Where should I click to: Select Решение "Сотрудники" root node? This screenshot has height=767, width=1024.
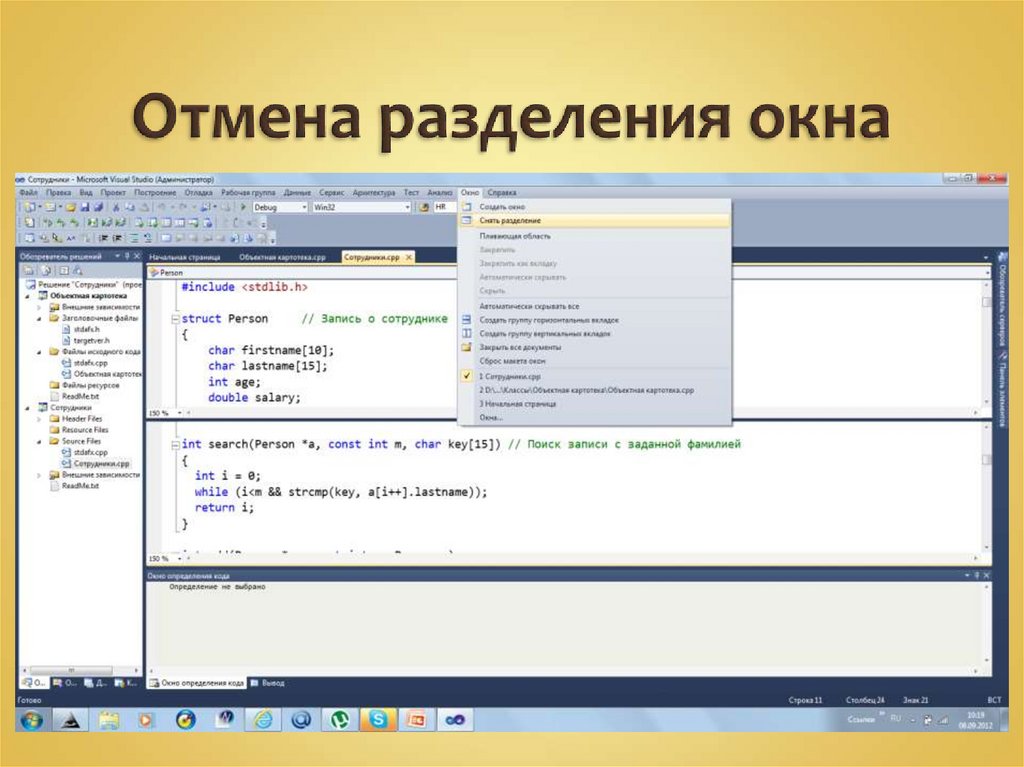coord(84,285)
